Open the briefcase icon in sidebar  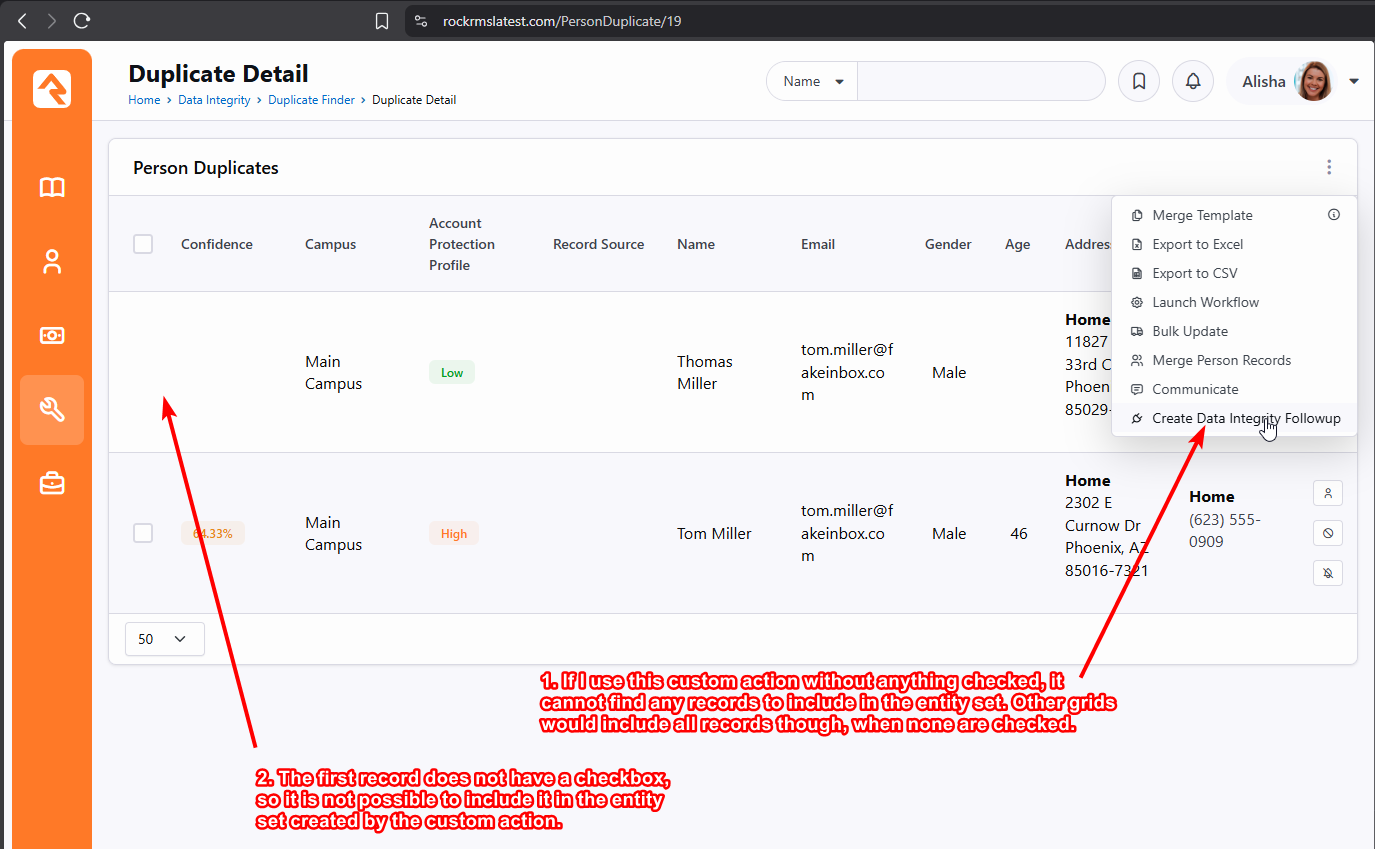52,484
